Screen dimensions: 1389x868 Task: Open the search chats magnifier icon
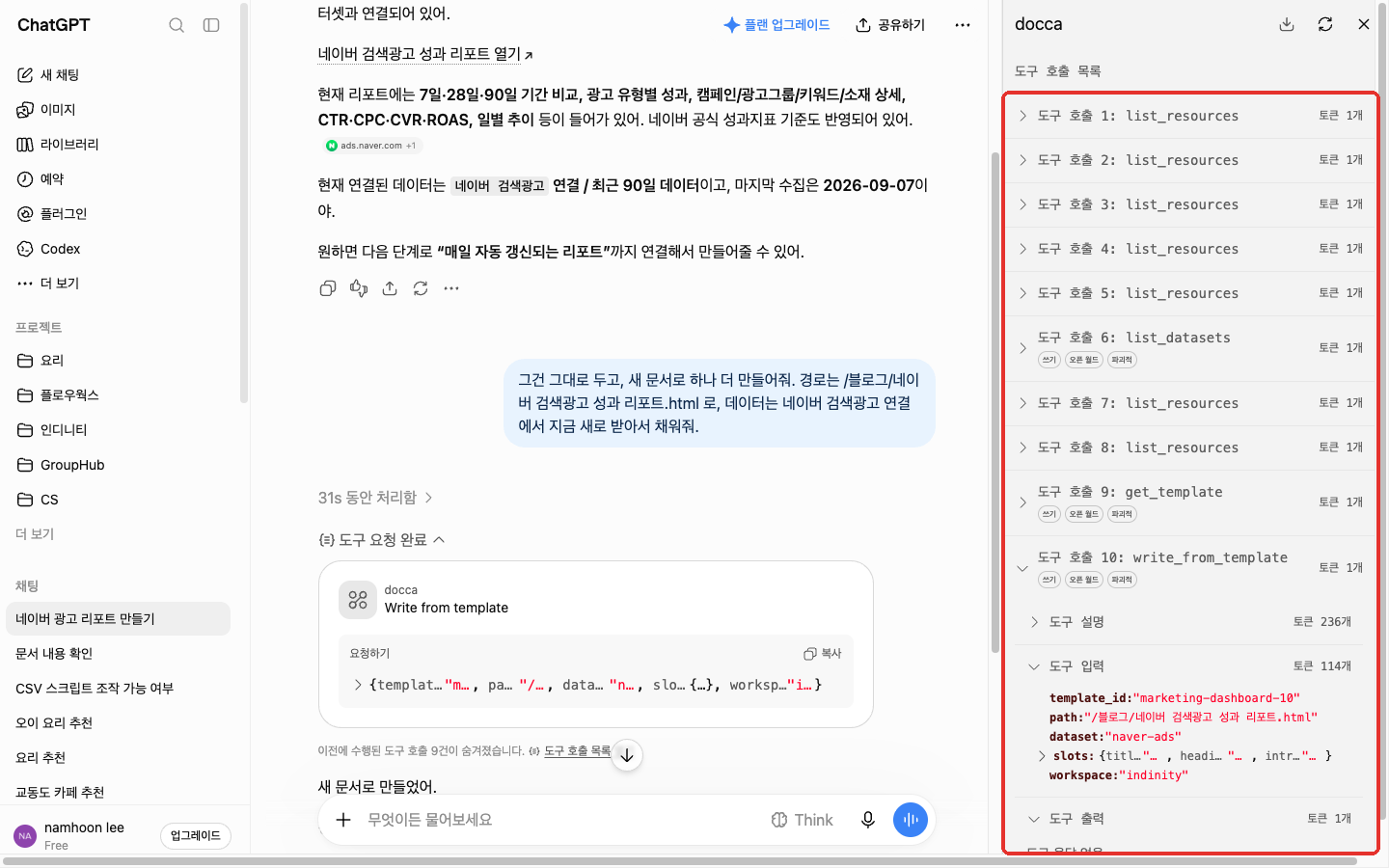point(177,25)
